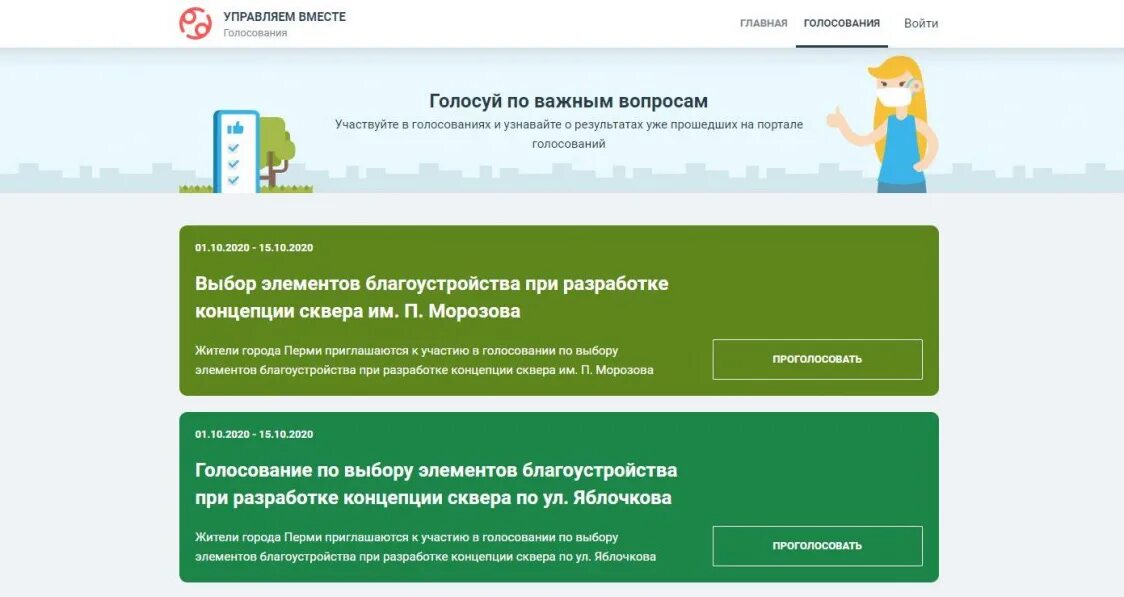Click the masked girl thumbs-up illustration
Viewport: 1124px width, 597px height.
click(x=883, y=124)
